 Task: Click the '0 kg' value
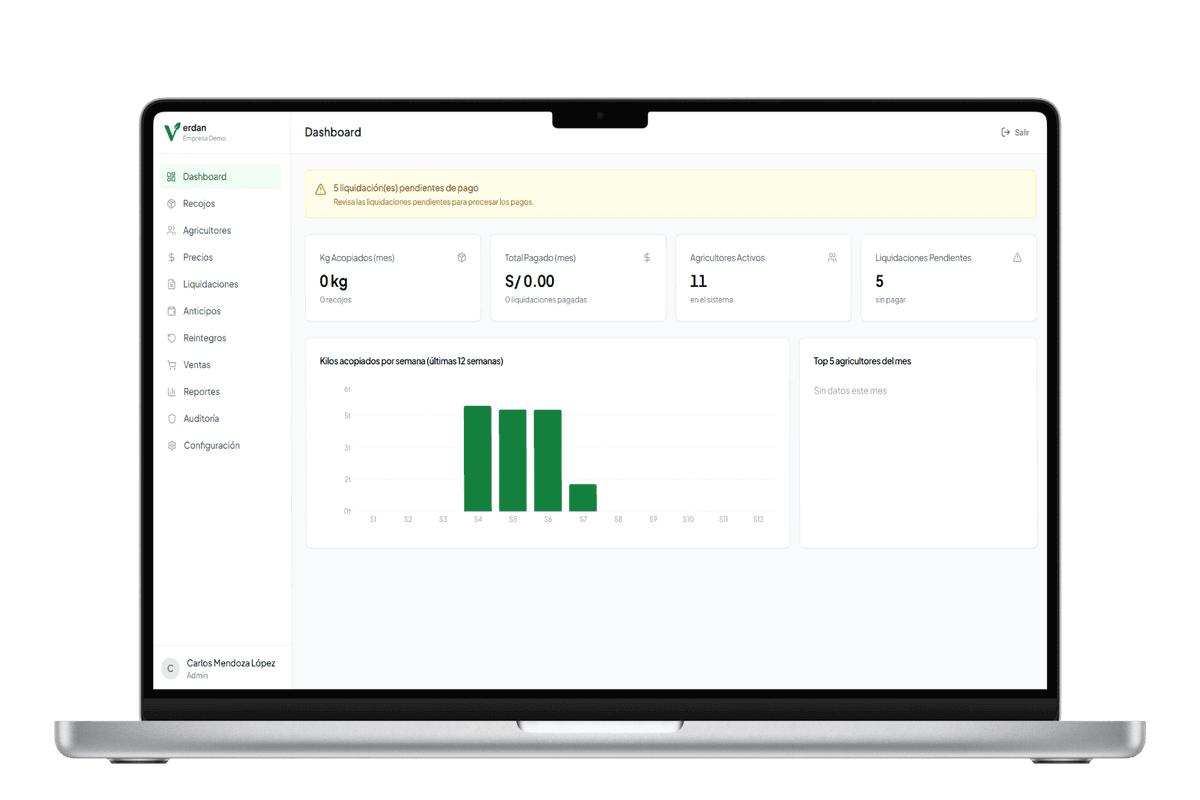click(334, 282)
